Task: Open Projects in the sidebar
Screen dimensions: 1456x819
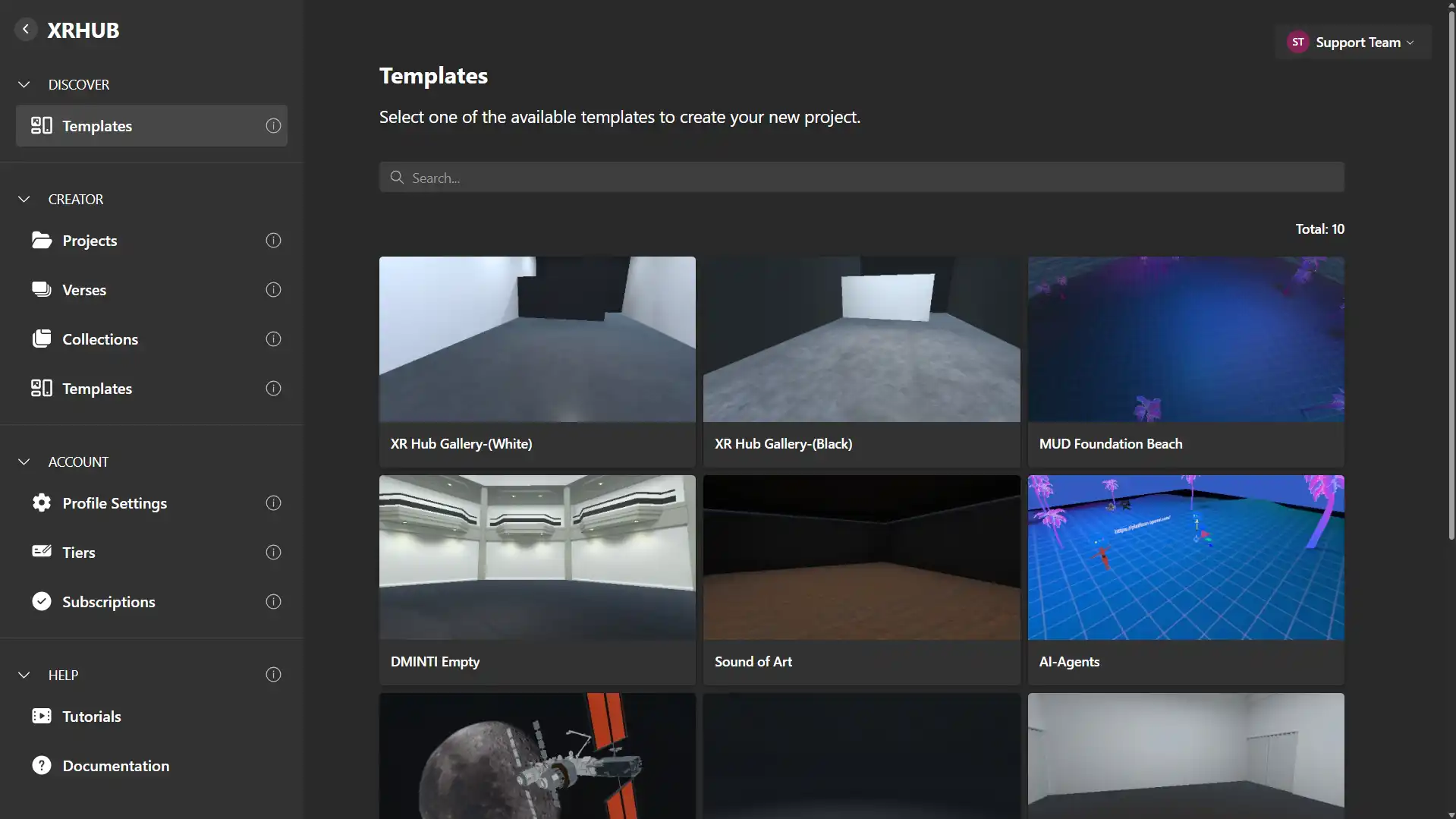Action: tap(152, 241)
